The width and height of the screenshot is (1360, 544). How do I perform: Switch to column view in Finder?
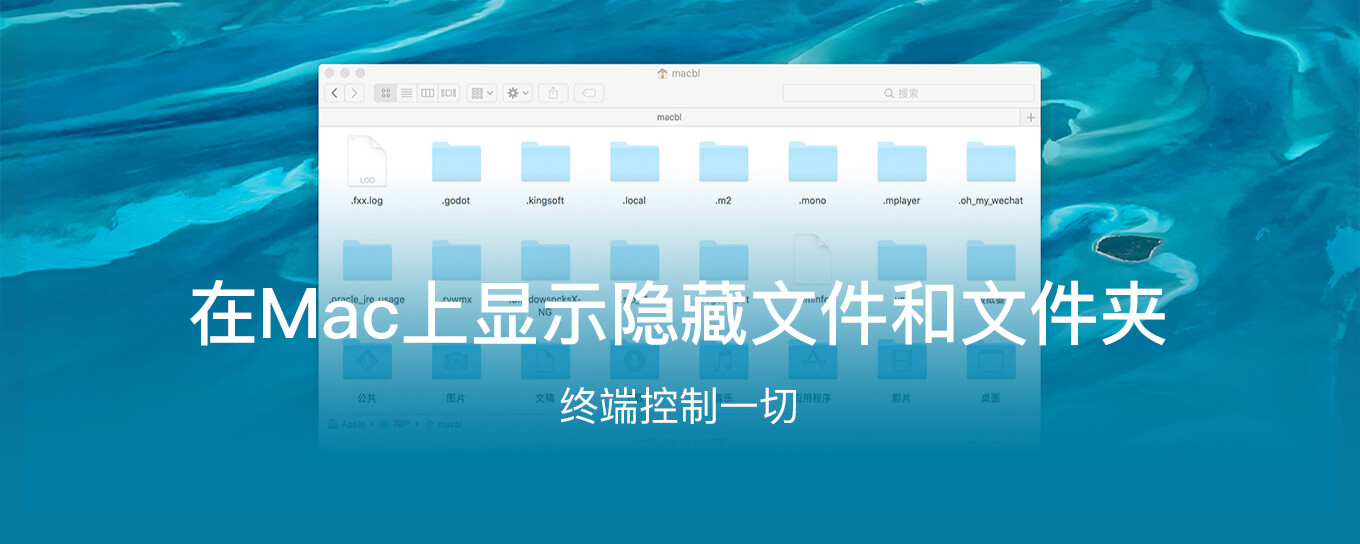pos(427,93)
